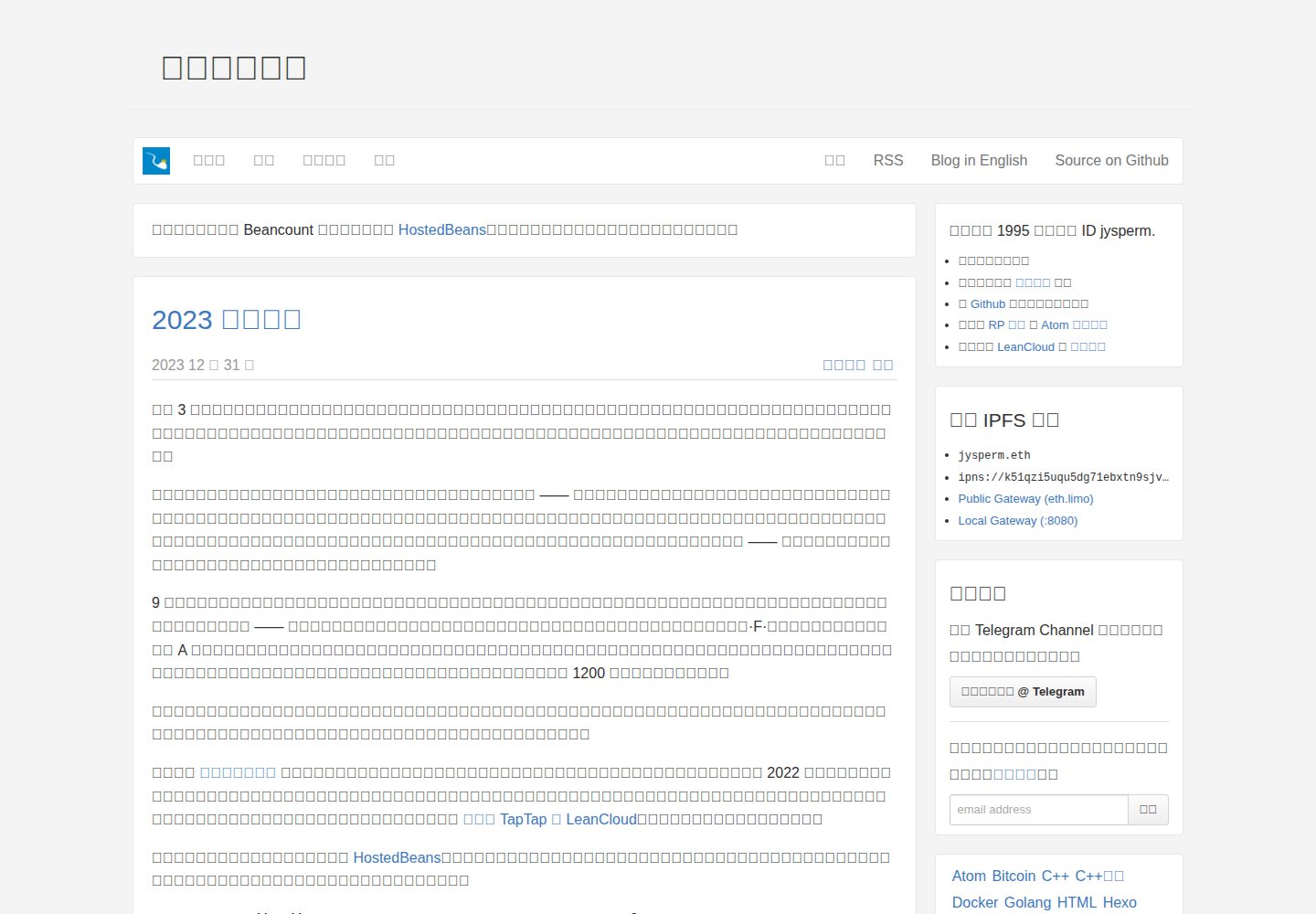Open Public Gateway (eth.limo) link
The height and width of the screenshot is (914, 1316).
coord(1025,499)
